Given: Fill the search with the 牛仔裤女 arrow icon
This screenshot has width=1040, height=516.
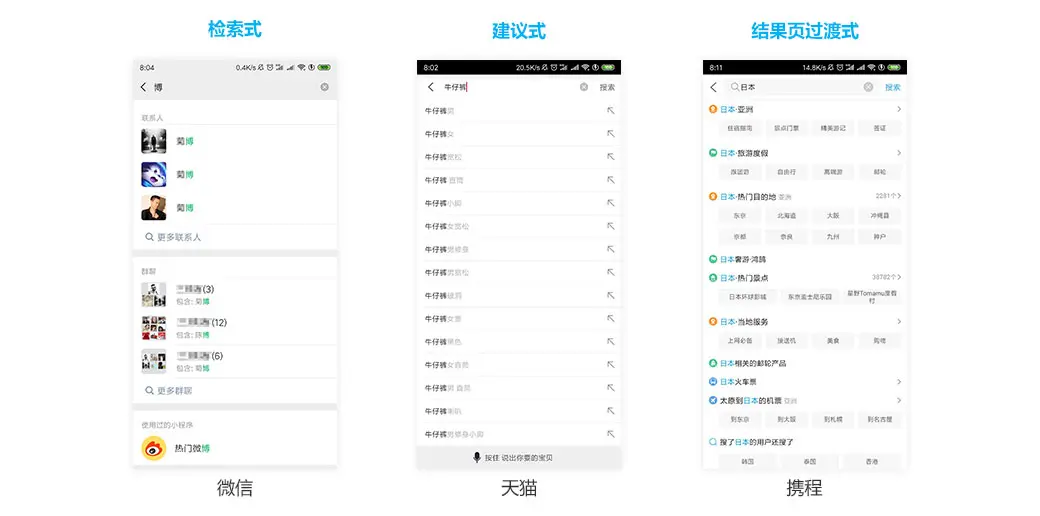Looking at the screenshot, I should 611,134.
